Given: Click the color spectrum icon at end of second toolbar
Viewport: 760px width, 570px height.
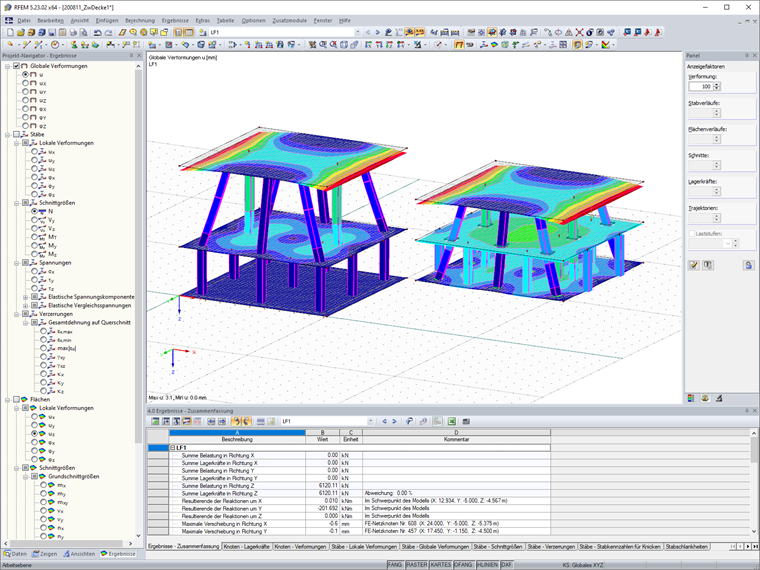Looking at the screenshot, I should click(605, 45).
